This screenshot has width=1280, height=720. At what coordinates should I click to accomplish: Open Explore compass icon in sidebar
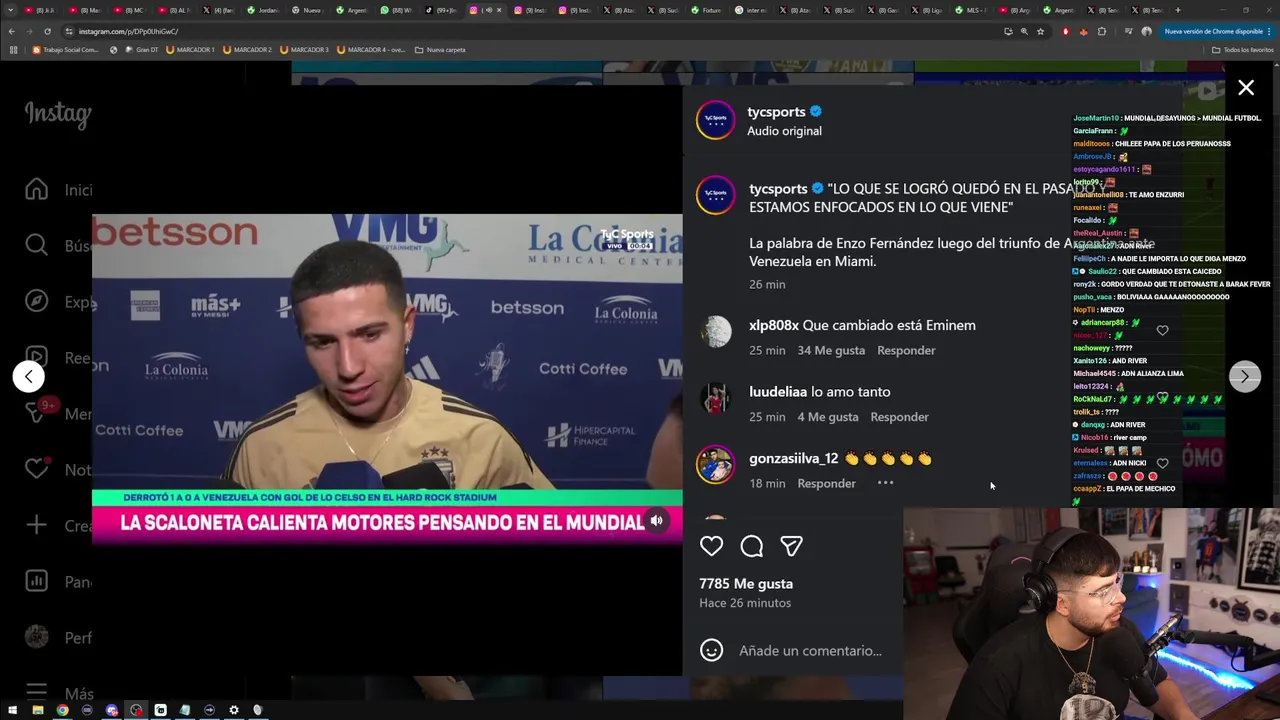(36, 301)
